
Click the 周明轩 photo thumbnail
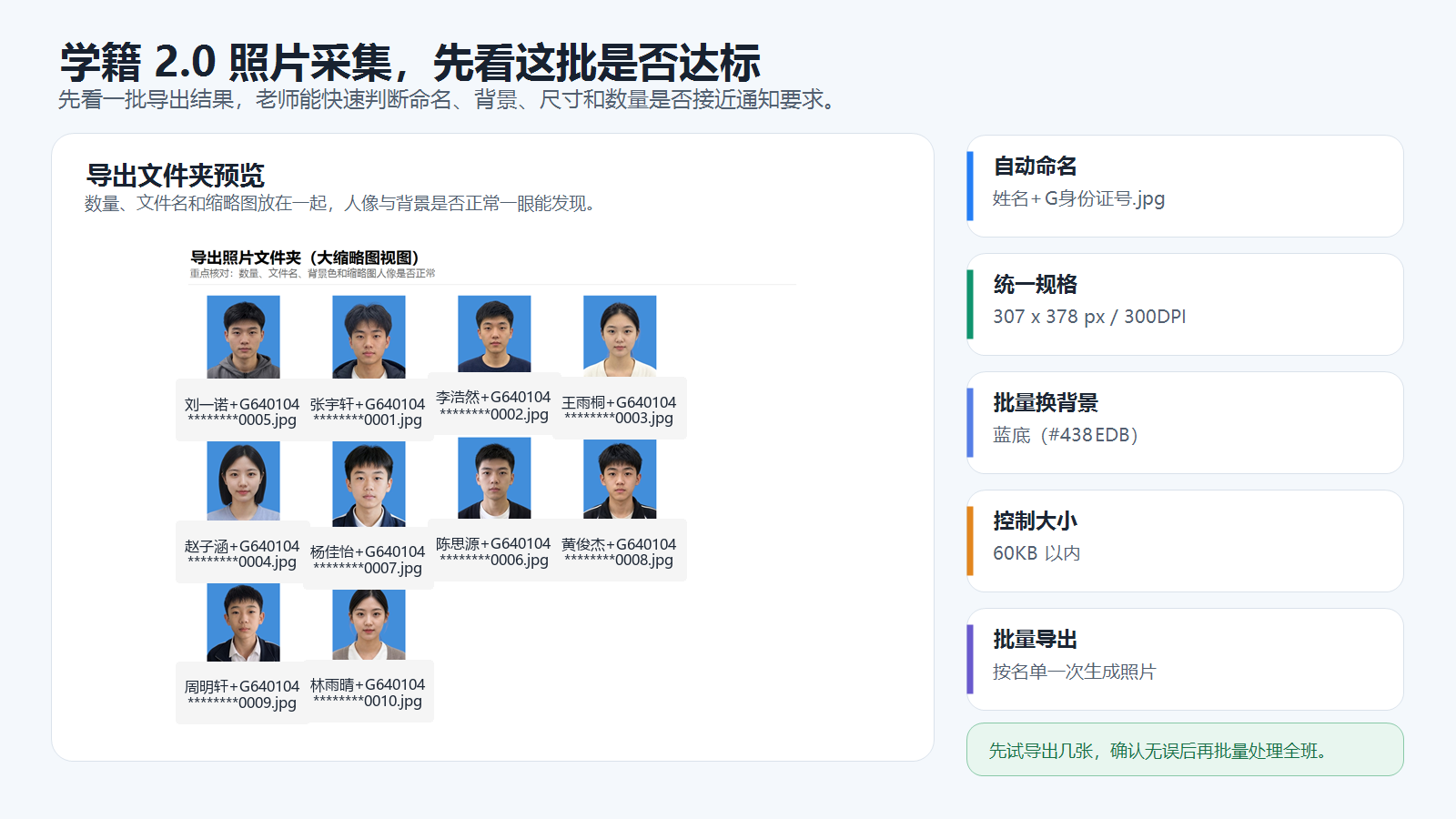click(243, 622)
